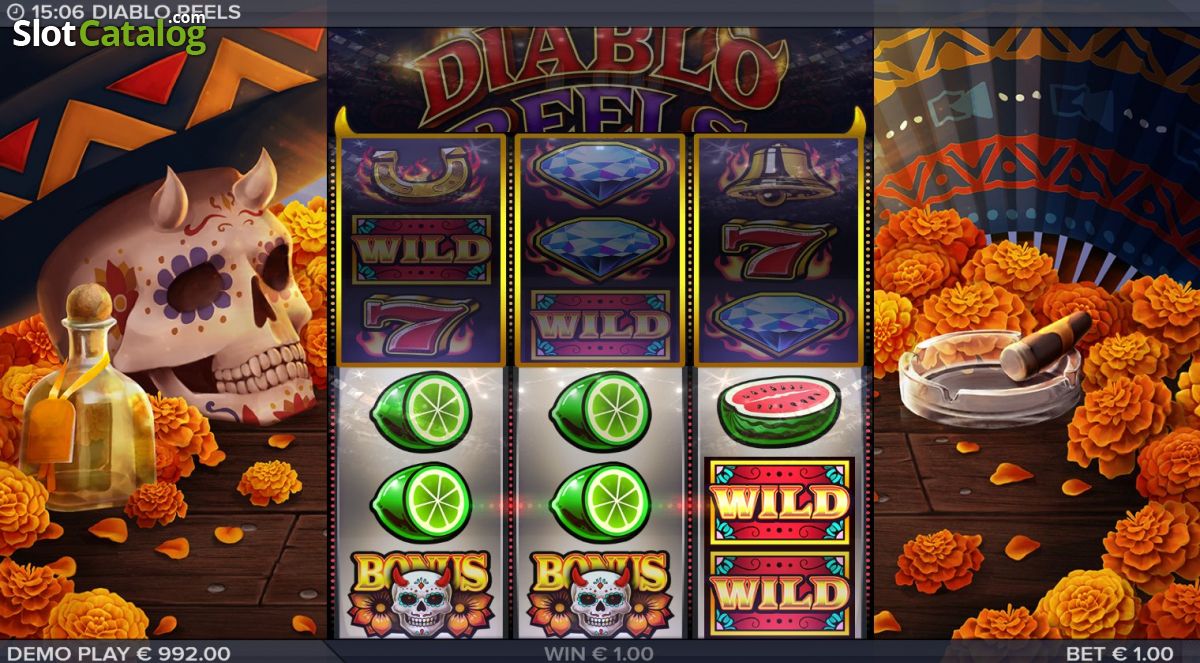Click the flaming 7 on right upper reel

coord(779,250)
